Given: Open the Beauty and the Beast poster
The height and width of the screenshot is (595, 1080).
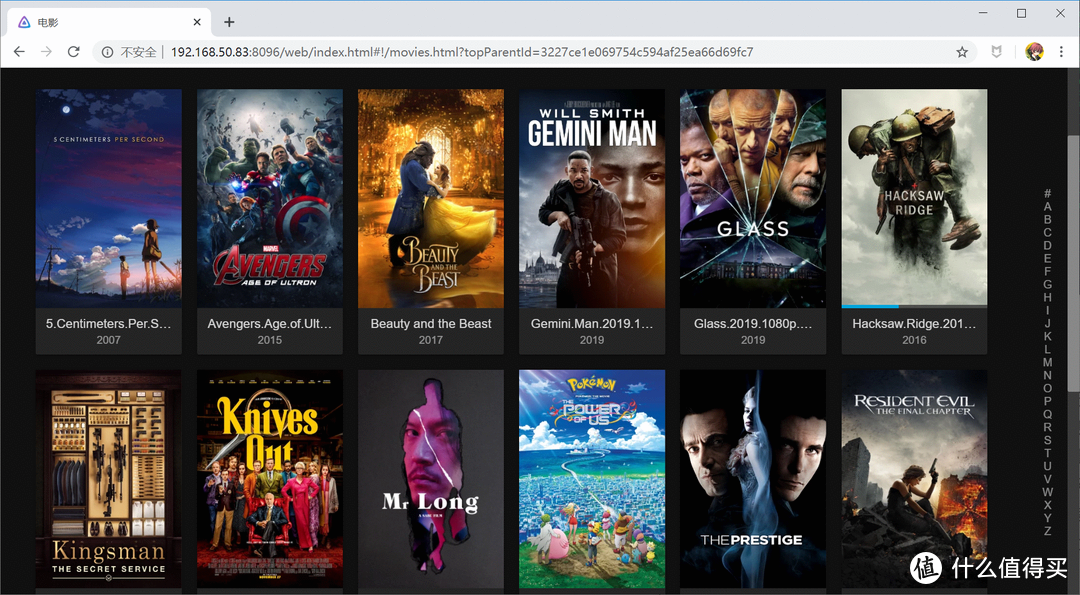Looking at the screenshot, I should pyautogui.click(x=431, y=198).
